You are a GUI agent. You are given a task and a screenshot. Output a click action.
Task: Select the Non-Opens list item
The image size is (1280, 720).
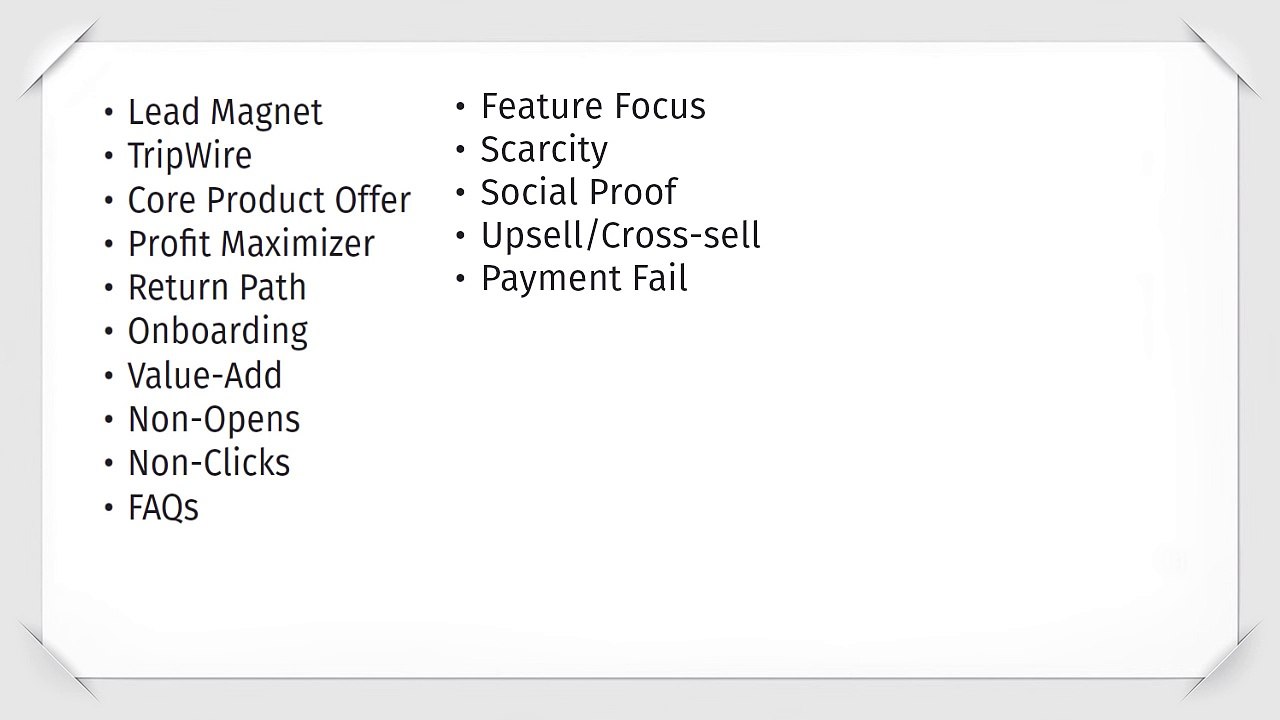tap(214, 420)
